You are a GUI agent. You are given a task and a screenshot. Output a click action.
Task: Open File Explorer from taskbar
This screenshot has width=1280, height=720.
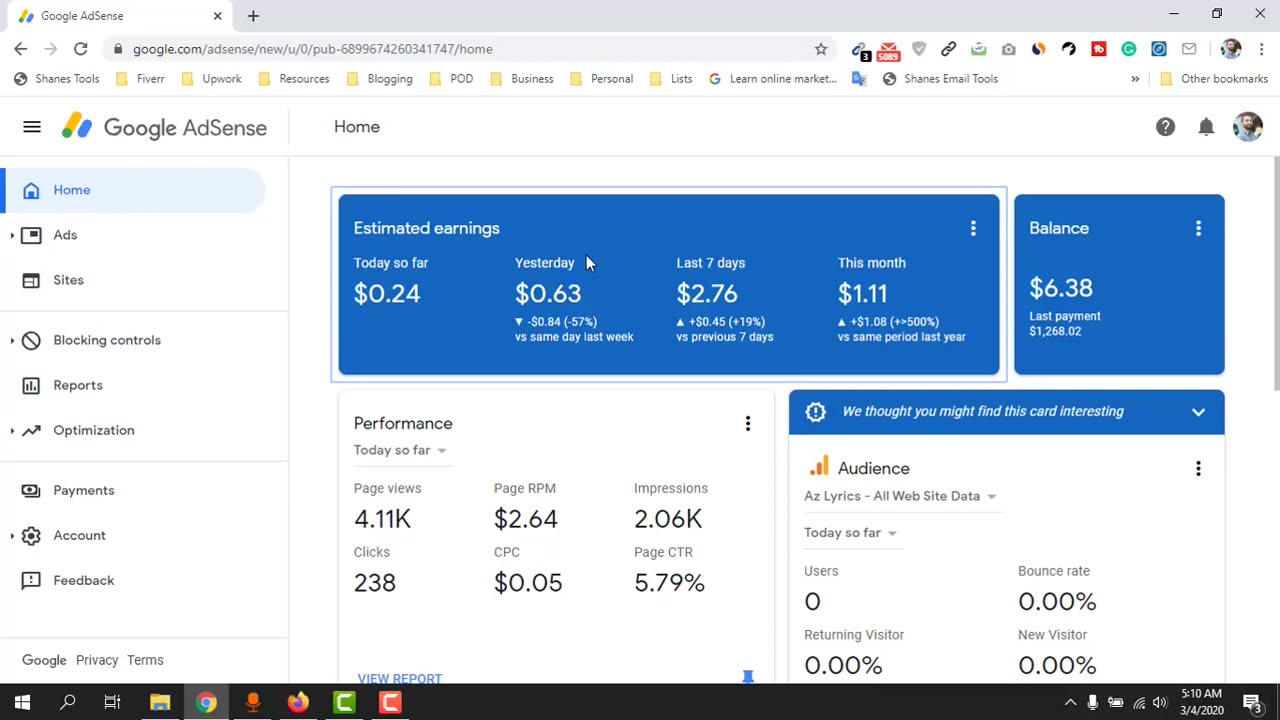coord(160,703)
